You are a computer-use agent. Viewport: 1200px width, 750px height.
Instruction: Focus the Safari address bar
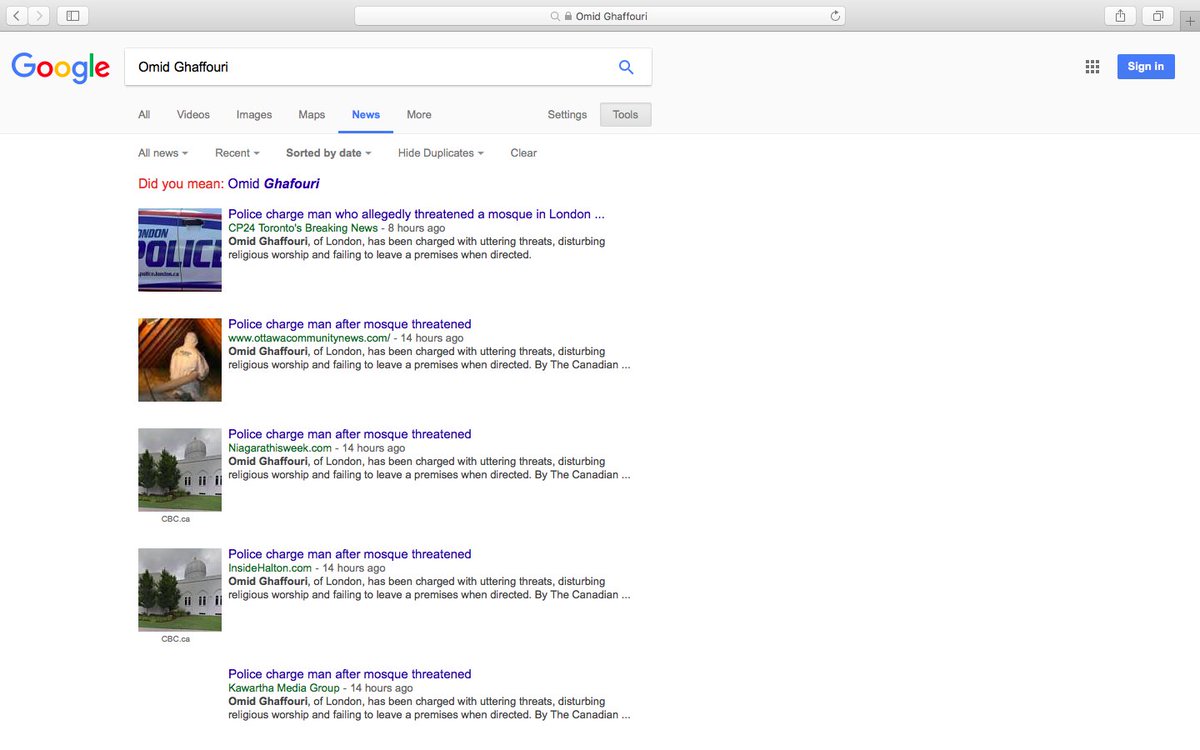[599, 16]
